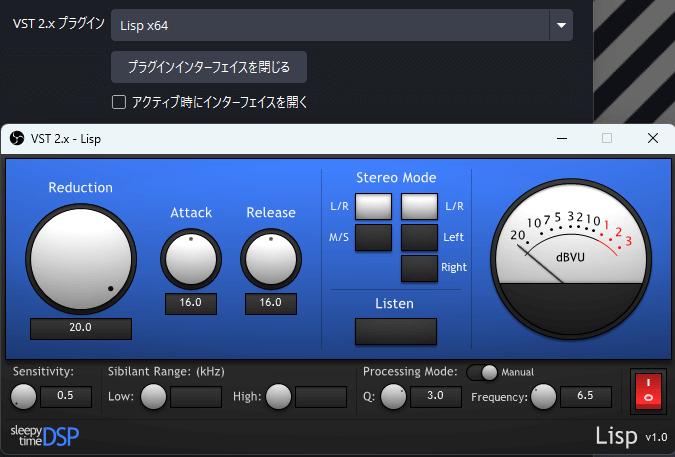Click the close plugin interface button

(x=209, y=67)
